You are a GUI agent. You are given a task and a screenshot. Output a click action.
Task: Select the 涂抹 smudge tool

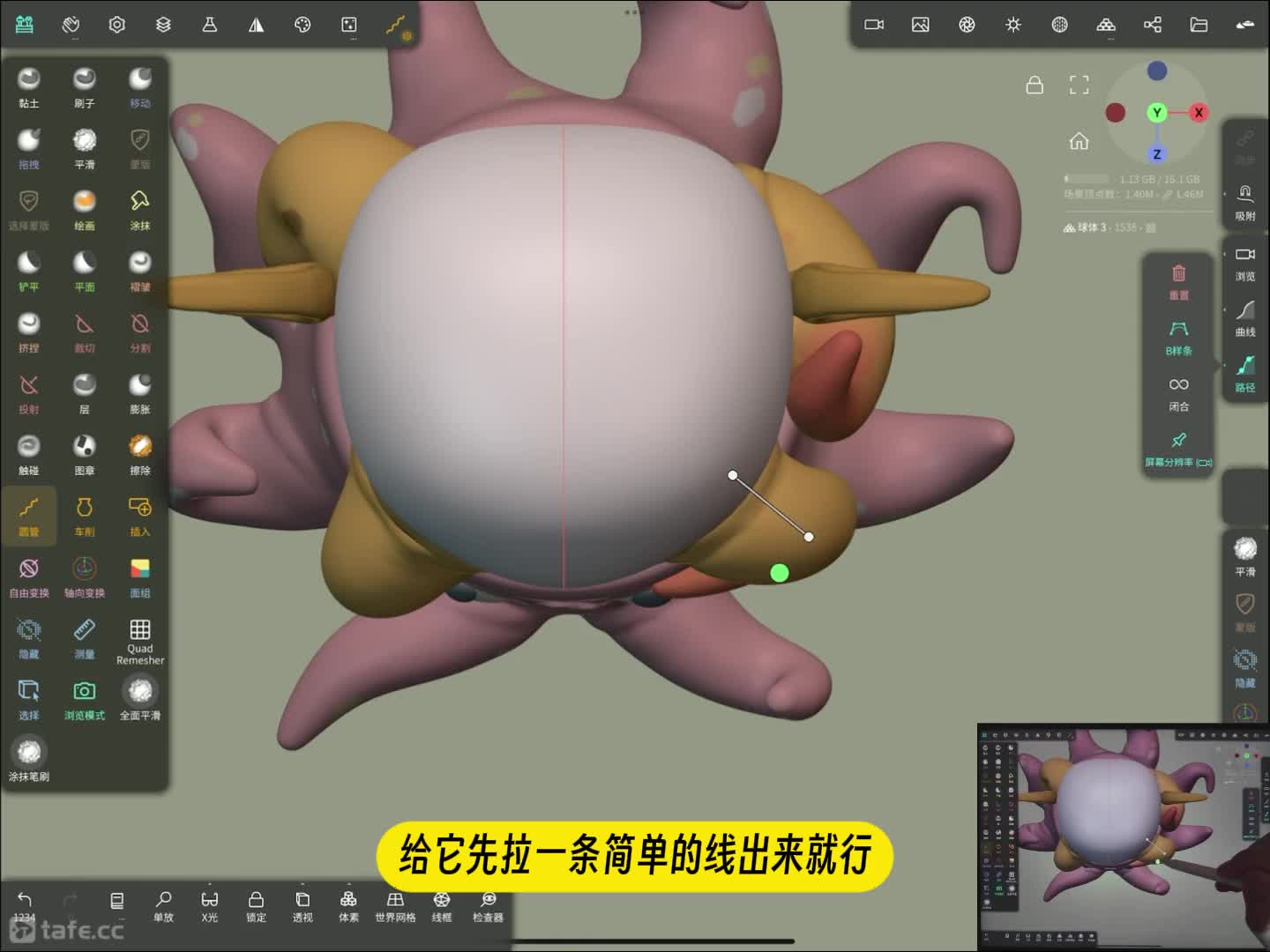coord(140,210)
